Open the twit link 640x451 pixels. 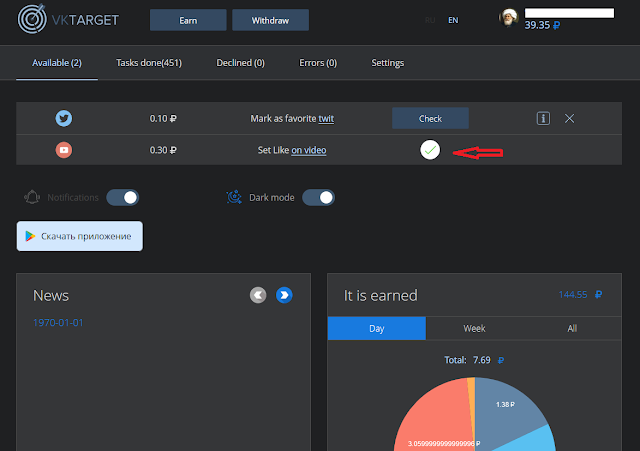[x=326, y=118]
